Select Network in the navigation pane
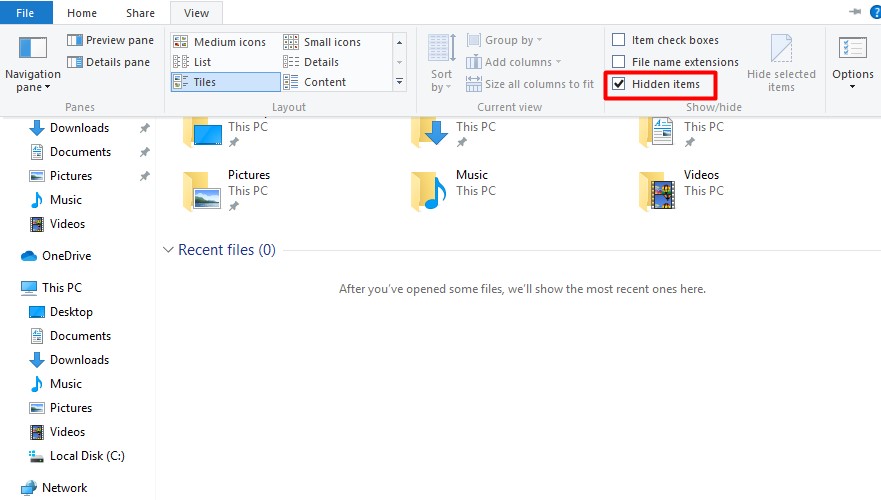Image resolution: width=881 pixels, height=500 pixels. pyautogui.click(x=64, y=488)
